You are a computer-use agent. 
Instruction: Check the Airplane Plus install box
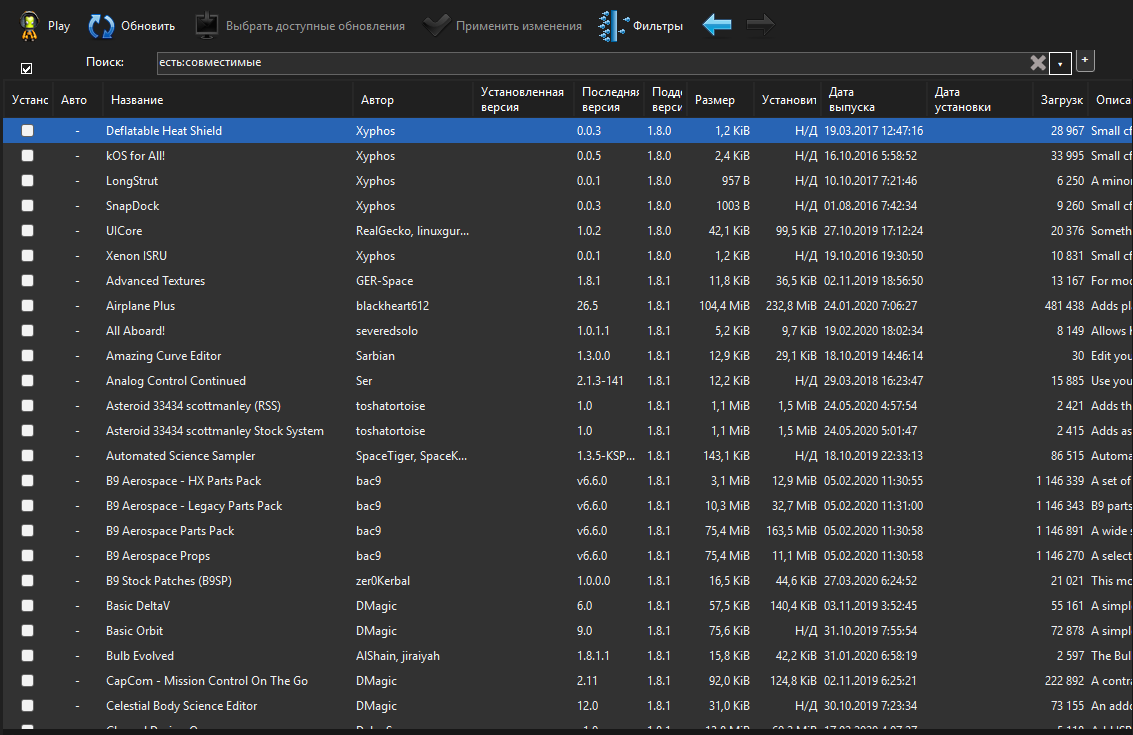pyautogui.click(x=27, y=306)
